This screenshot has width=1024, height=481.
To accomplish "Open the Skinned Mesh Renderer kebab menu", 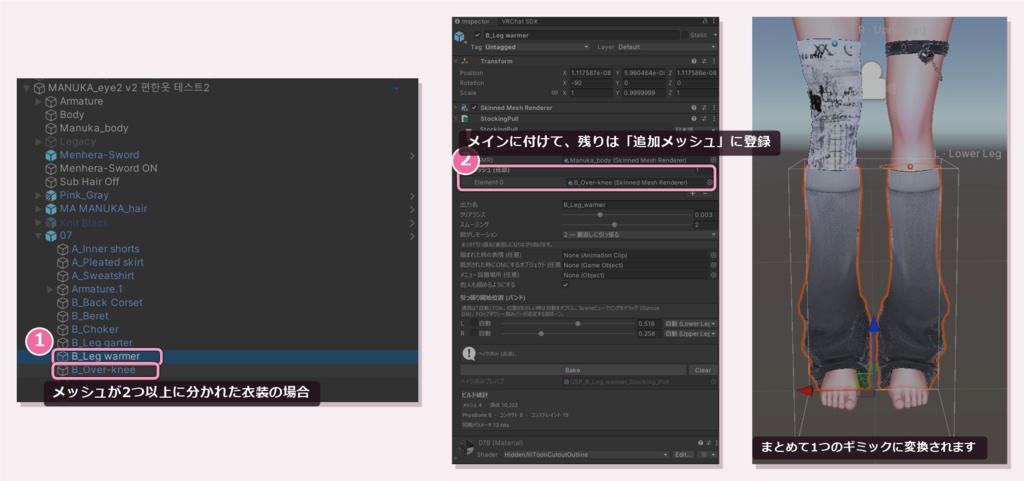I will coord(712,107).
